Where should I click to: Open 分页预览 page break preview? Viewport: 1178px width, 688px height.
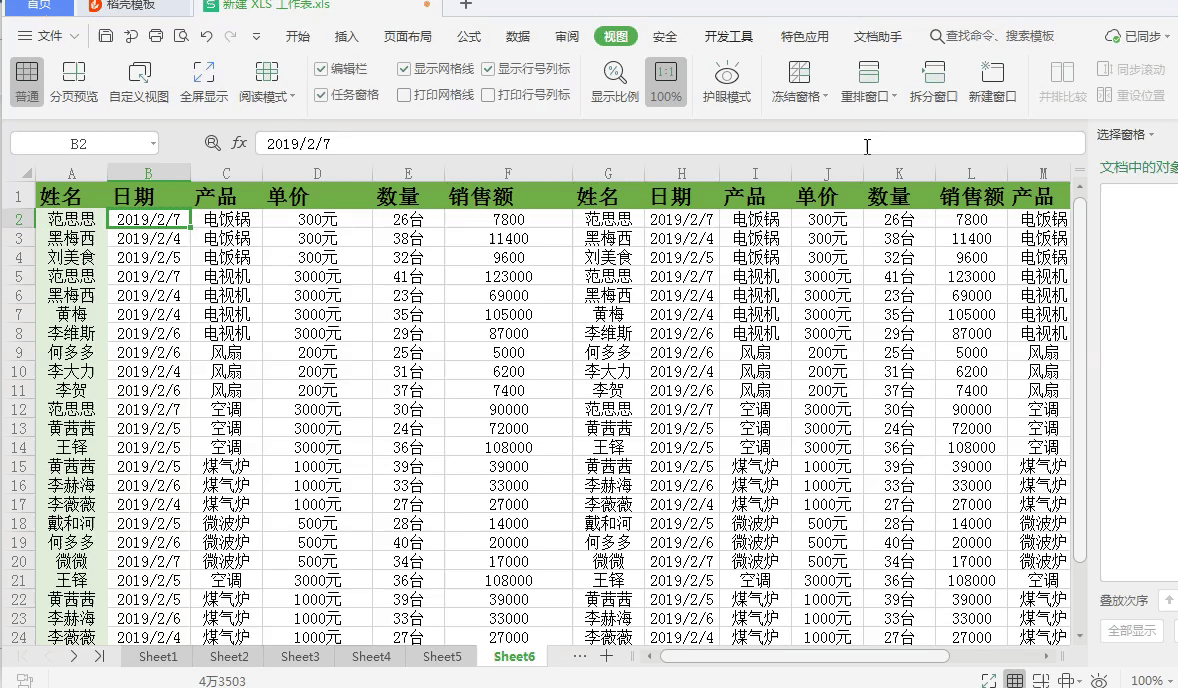pos(74,81)
